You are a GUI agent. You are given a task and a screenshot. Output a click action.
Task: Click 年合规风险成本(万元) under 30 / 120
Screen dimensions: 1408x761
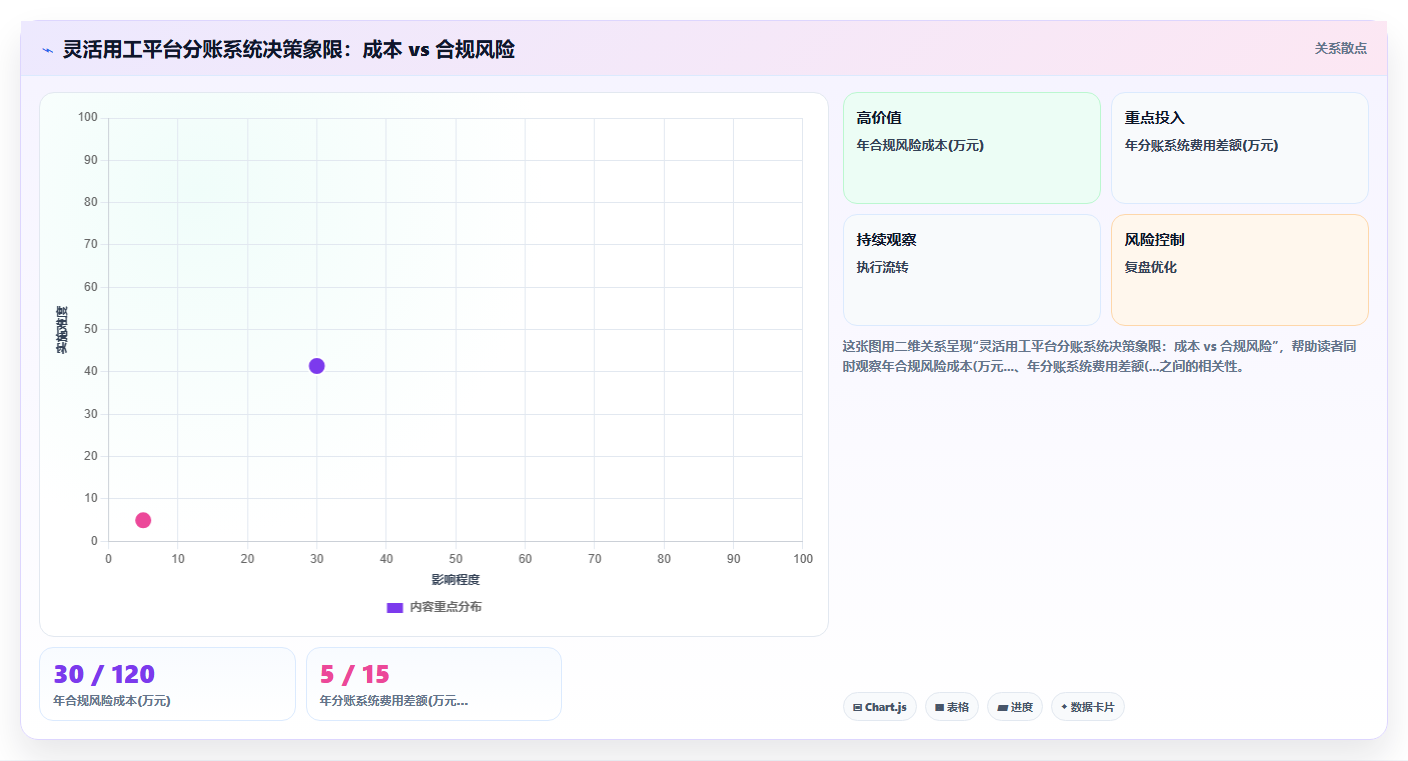tap(112, 701)
